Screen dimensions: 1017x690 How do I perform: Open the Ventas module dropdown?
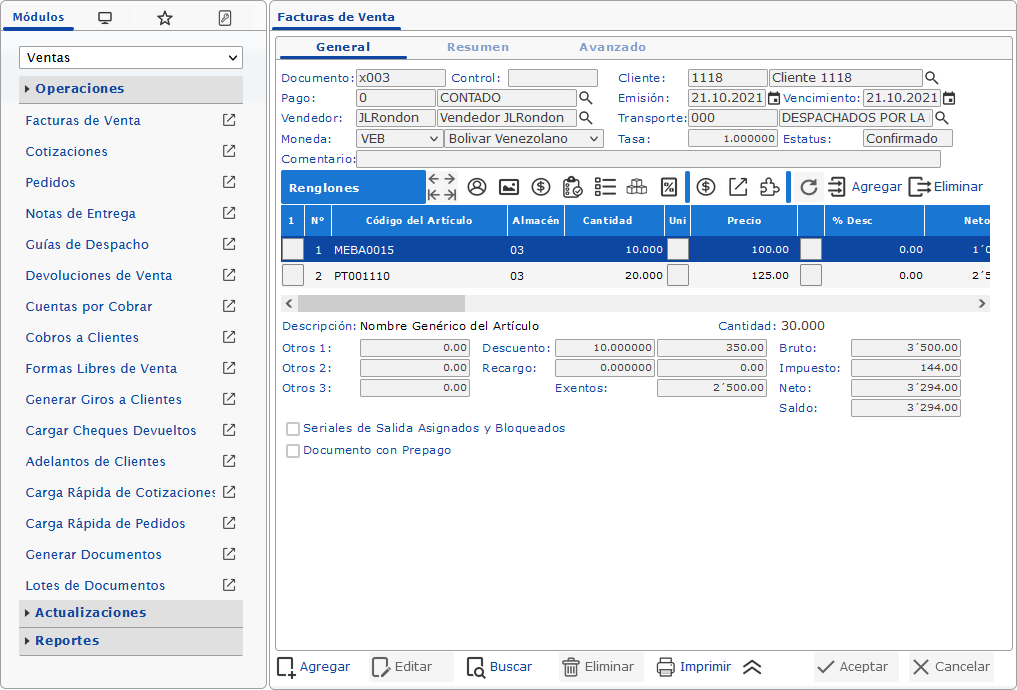(131, 58)
